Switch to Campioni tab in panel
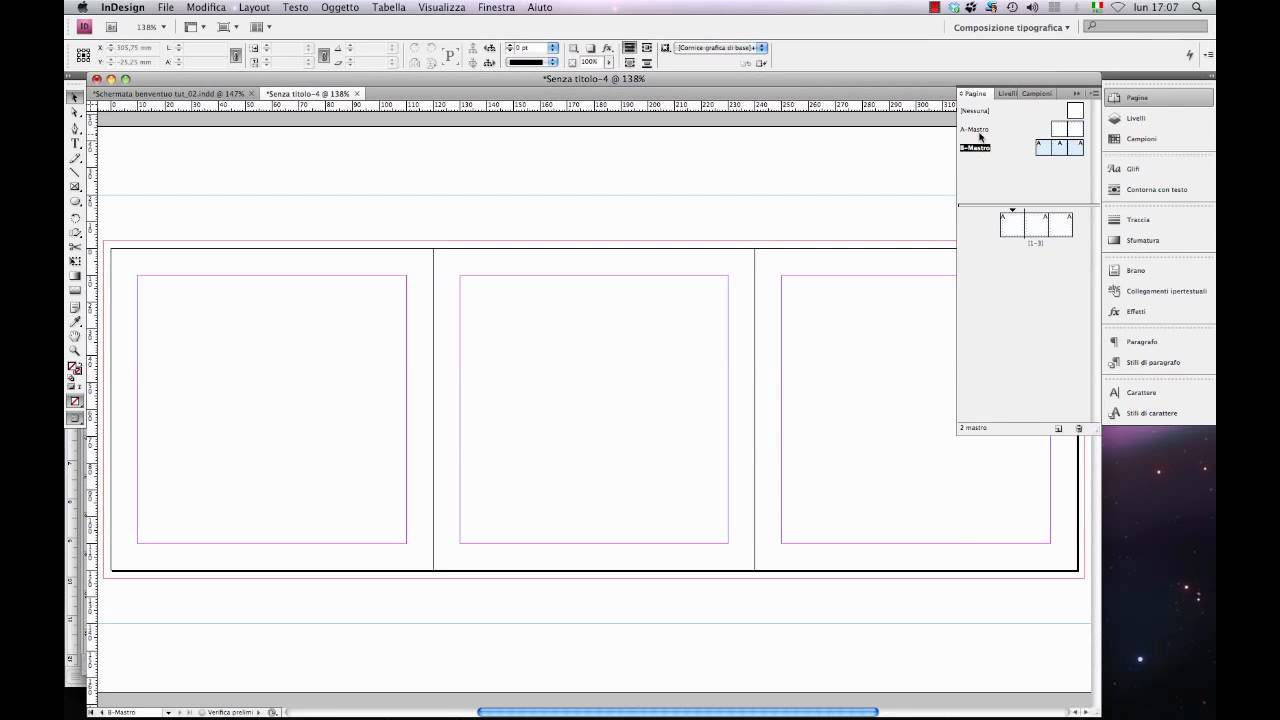This screenshot has width=1280, height=720. 1037,93
